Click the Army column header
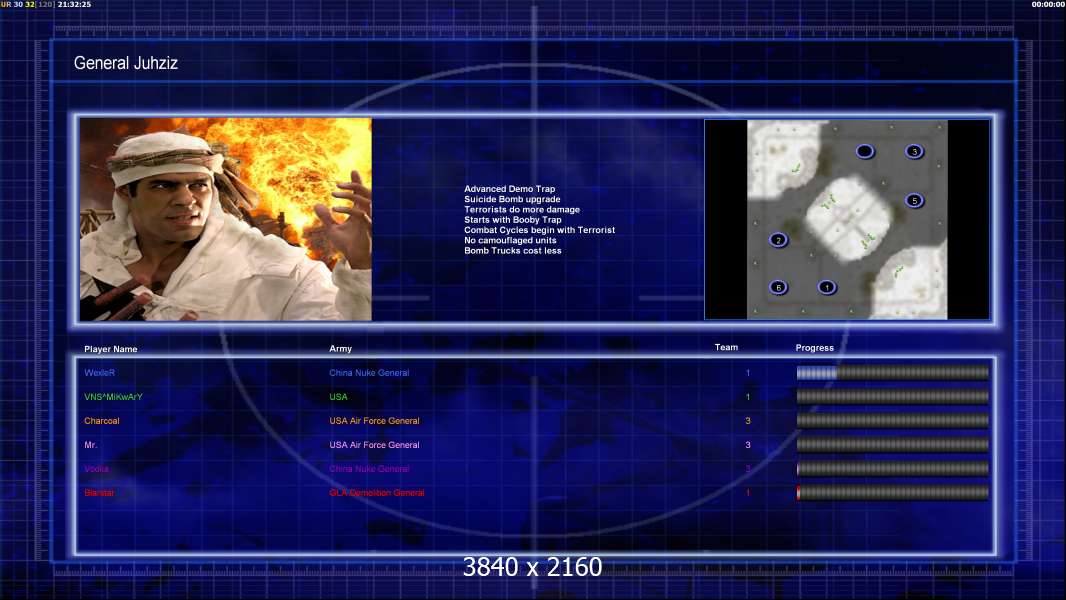The height and width of the screenshot is (600, 1066). coord(341,349)
